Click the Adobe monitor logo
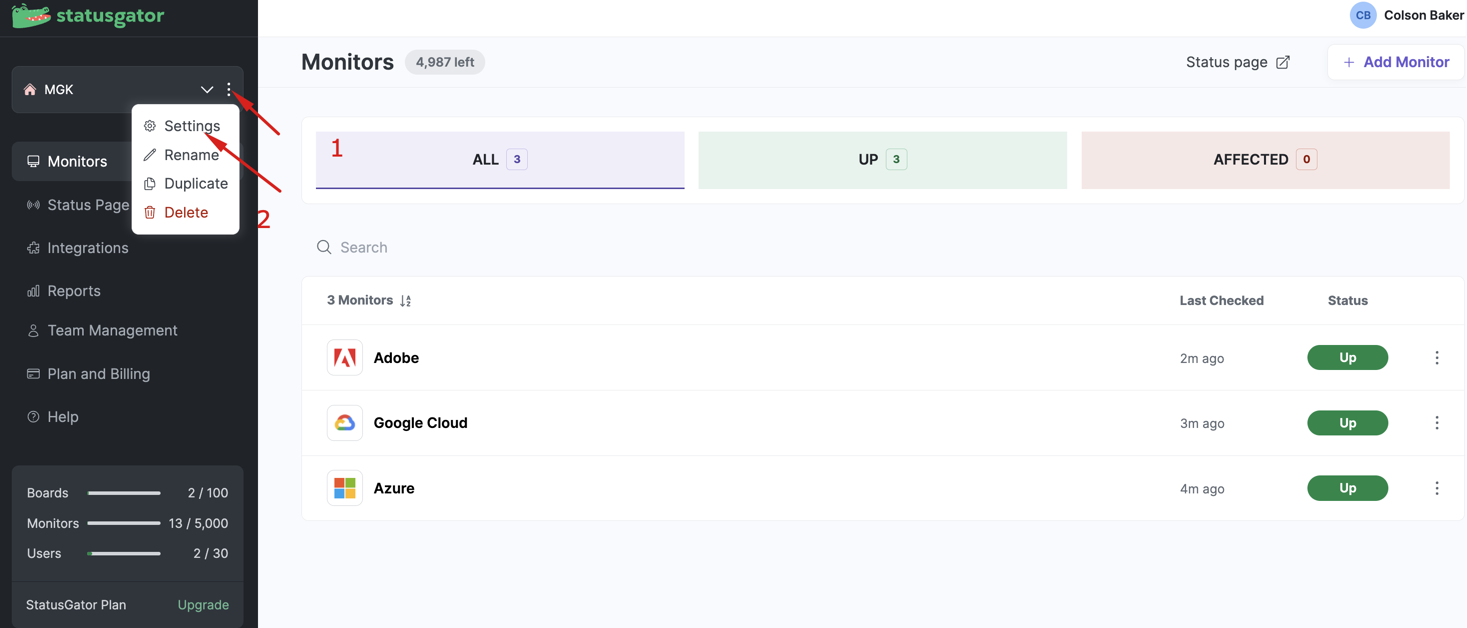This screenshot has height=628, width=1467. (344, 357)
